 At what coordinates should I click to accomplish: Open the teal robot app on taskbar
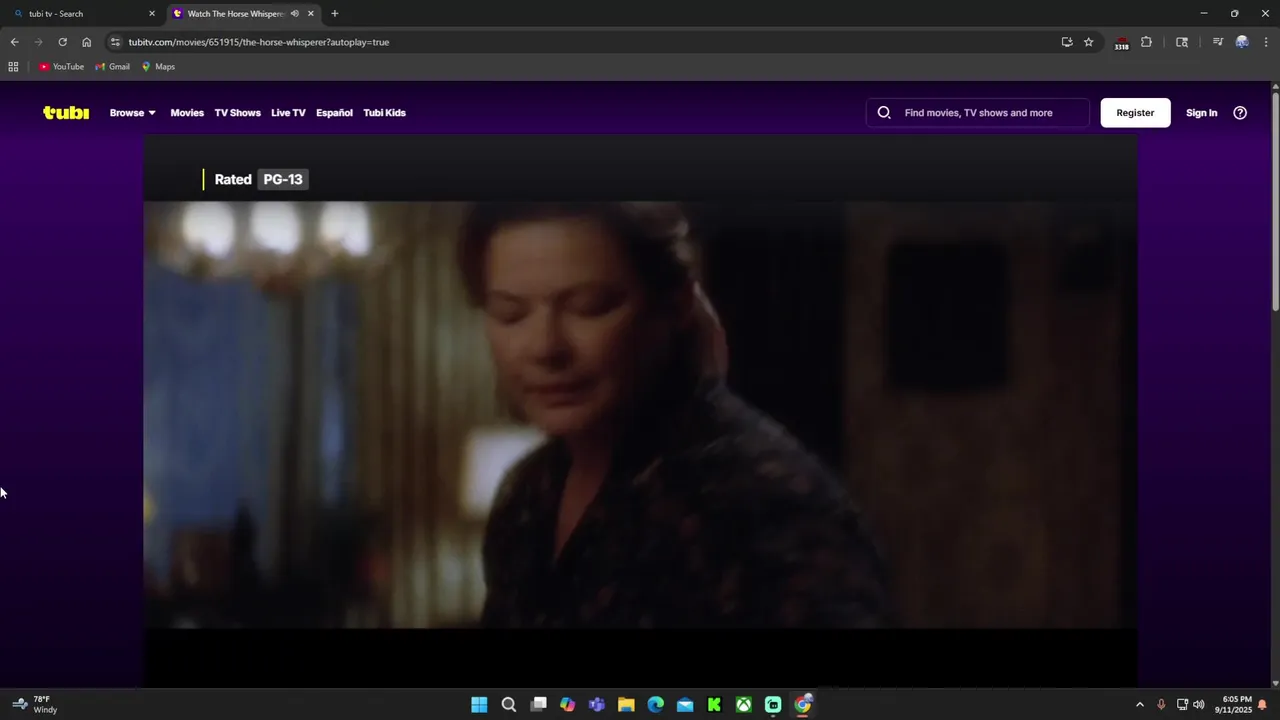tap(773, 705)
